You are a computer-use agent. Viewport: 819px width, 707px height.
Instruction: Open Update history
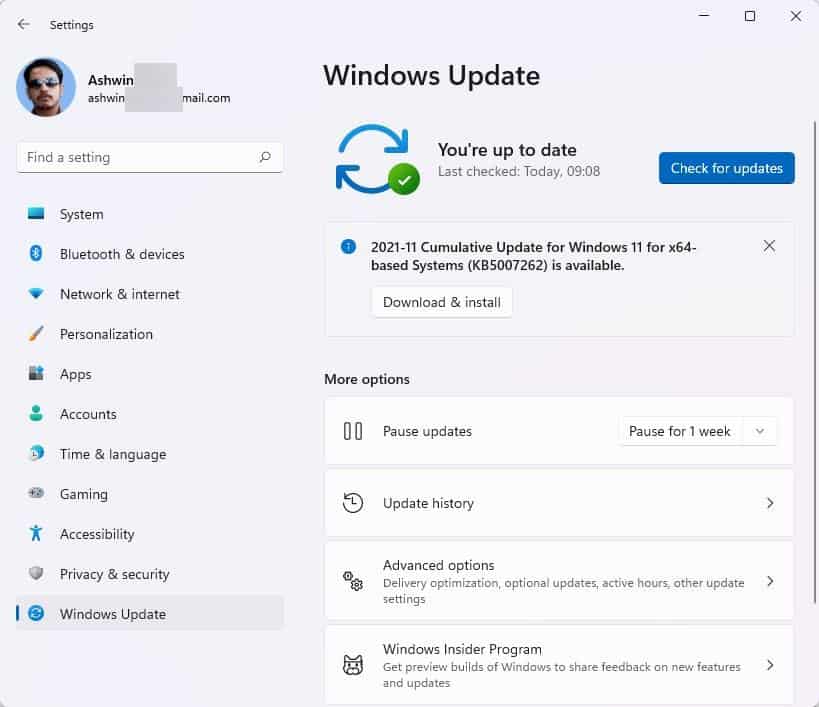(559, 503)
